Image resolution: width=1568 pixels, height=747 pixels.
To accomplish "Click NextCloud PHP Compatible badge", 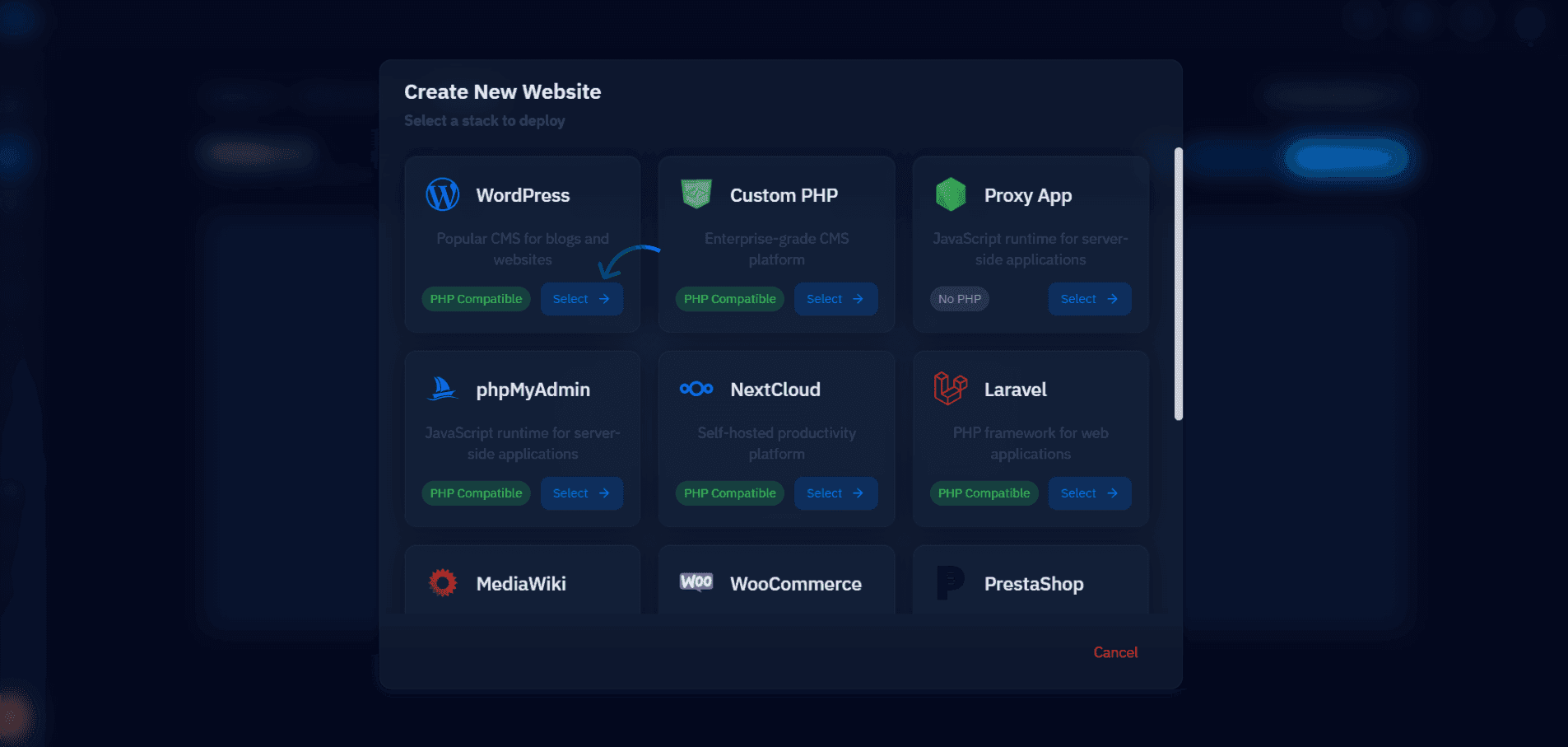I will tap(730, 493).
